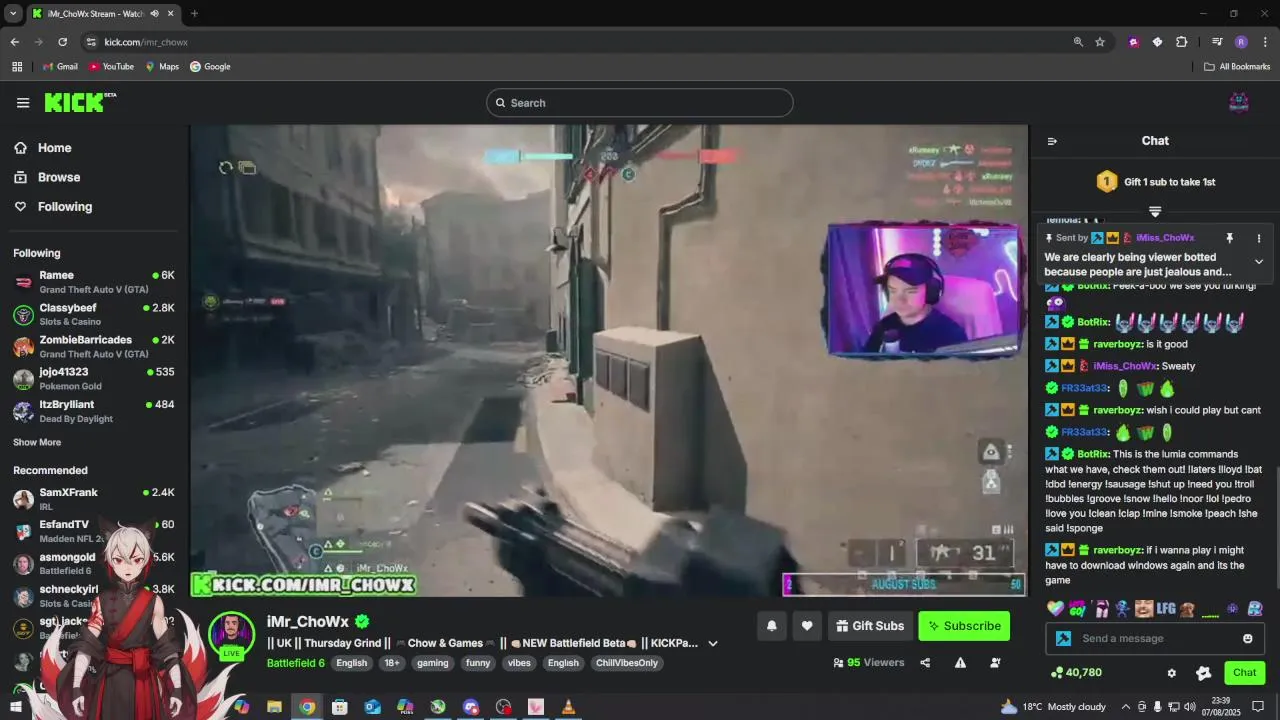The height and width of the screenshot is (720, 1280).
Task: Mute the tab via speaker icon
Action: point(154,14)
